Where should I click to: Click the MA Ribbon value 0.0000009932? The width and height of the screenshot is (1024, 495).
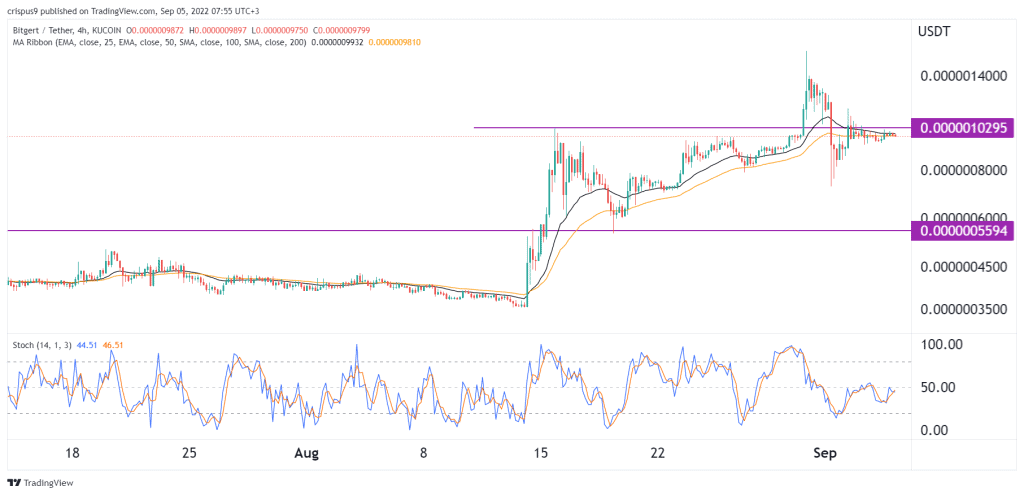pyautogui.click(x=338, y=42)
